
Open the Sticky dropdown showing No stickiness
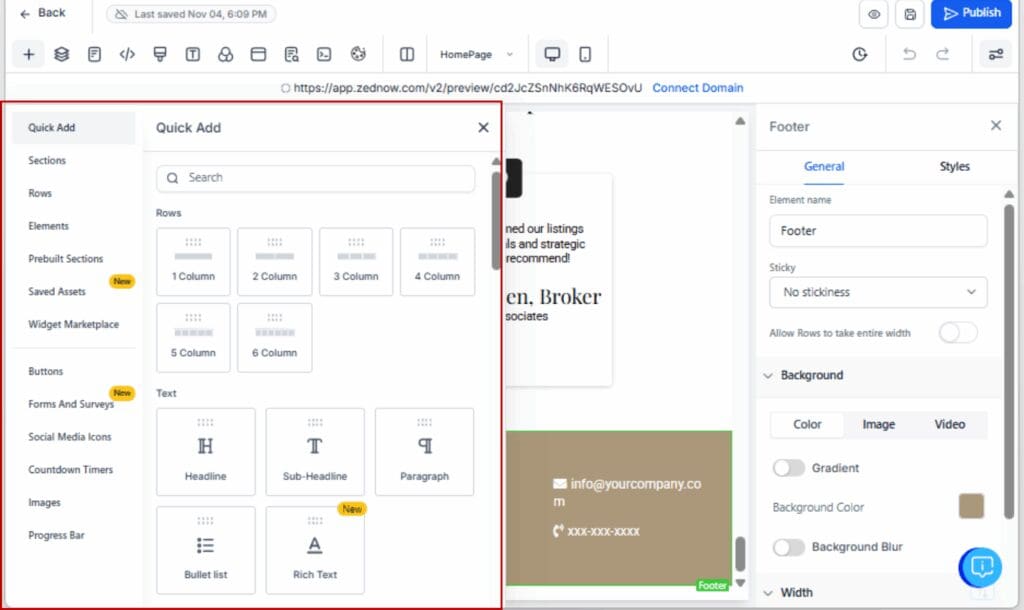tap(877, 292)
